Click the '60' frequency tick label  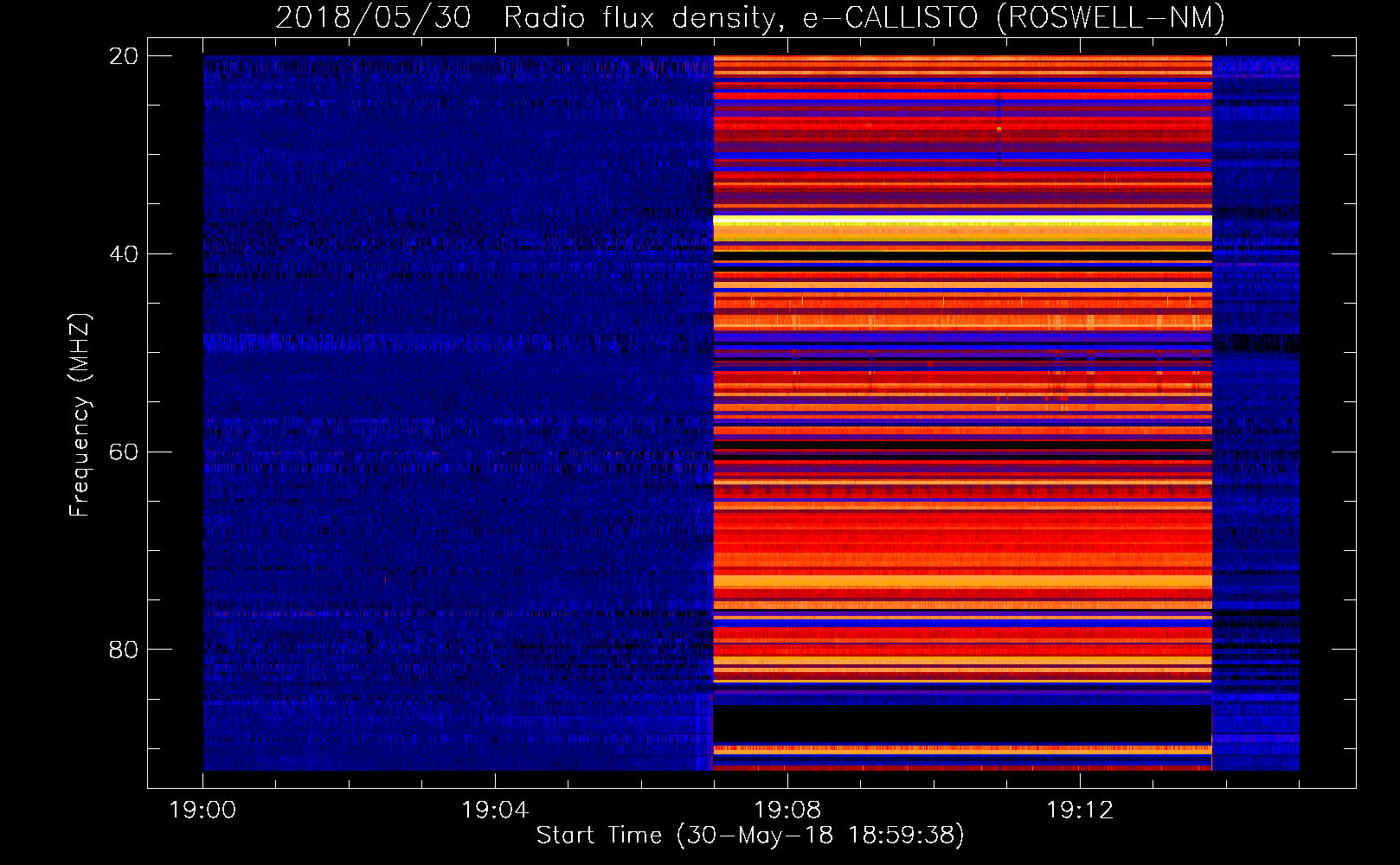pyautogui.click(x=124, y=452)
